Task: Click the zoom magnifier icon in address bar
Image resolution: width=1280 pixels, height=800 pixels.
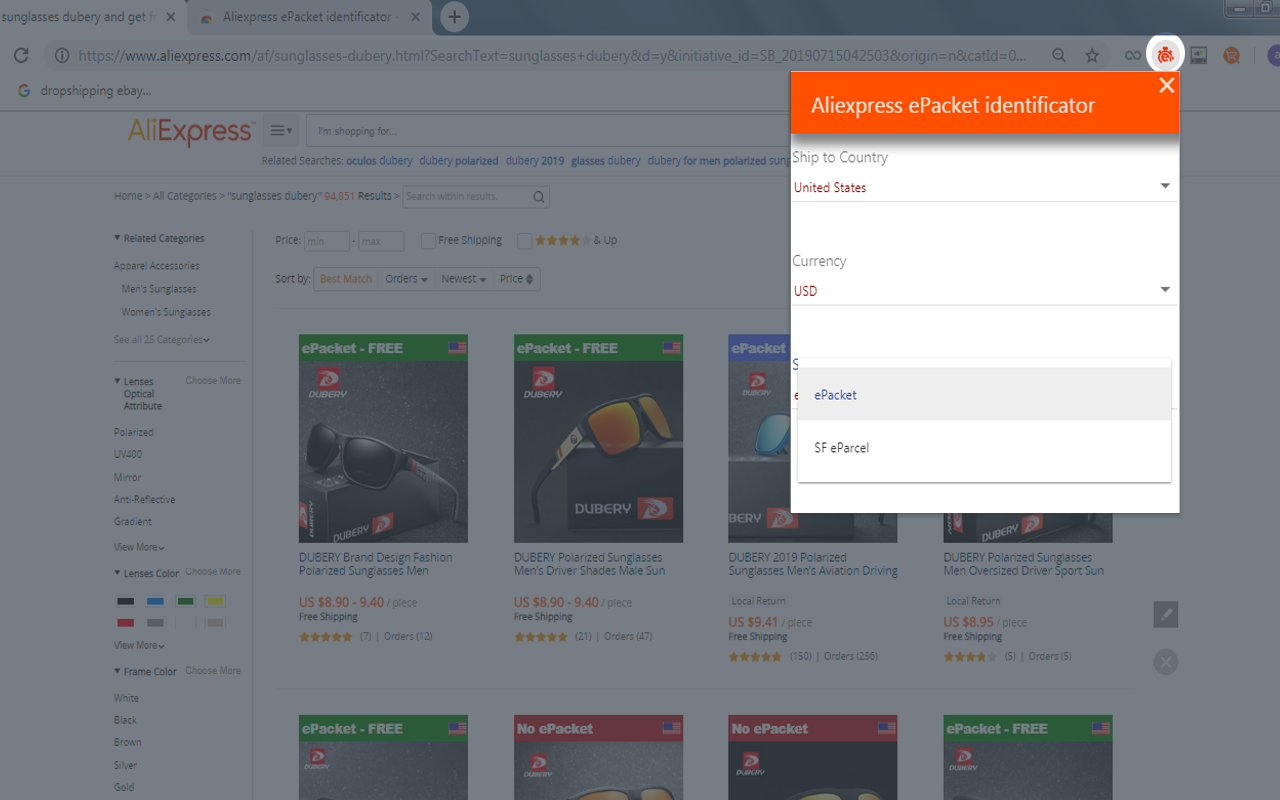Action: 1059,56
